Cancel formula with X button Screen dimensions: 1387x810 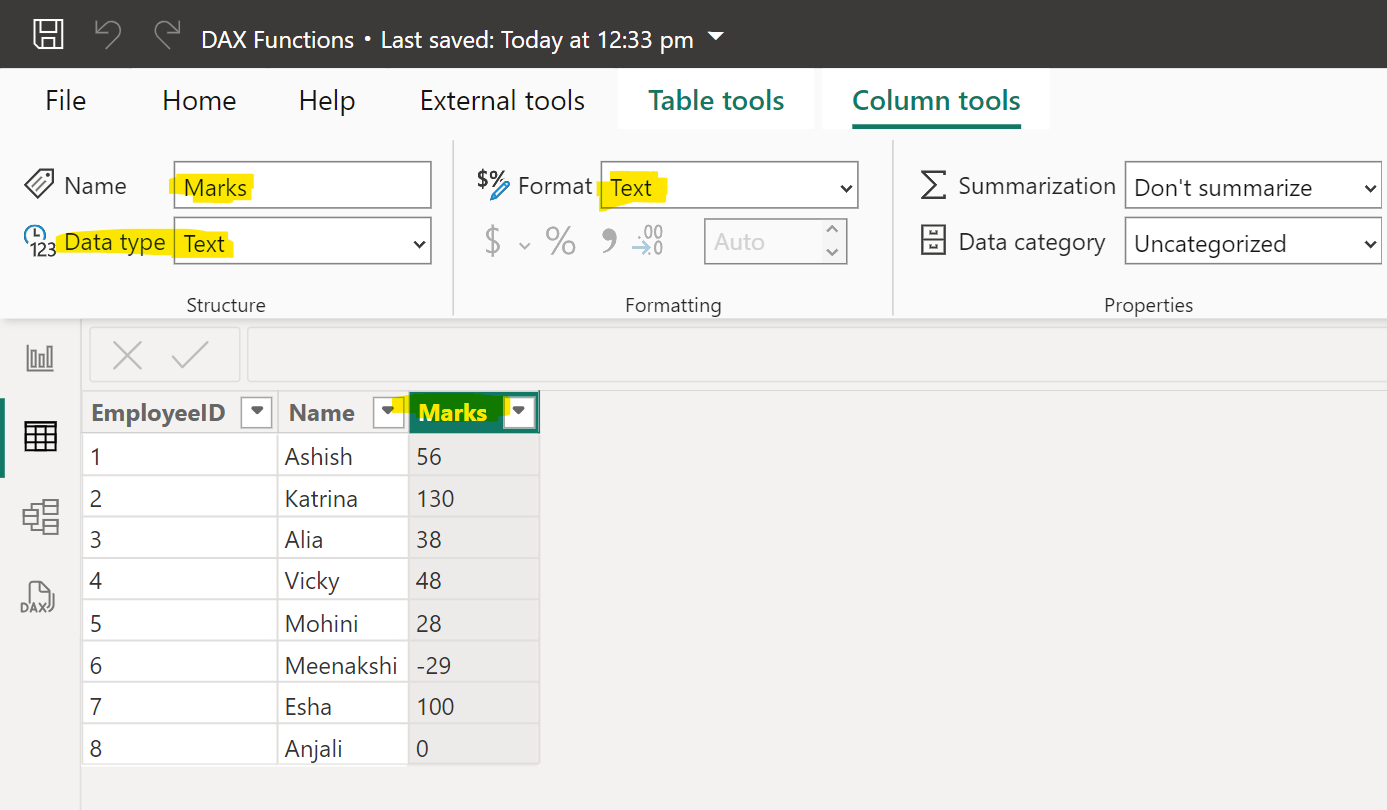point(127,355)
